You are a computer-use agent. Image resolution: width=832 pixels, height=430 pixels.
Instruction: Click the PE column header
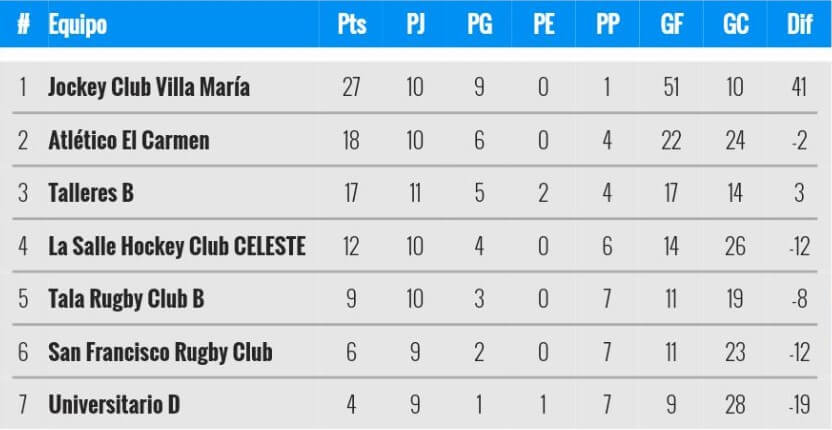[x=543, y=25]
